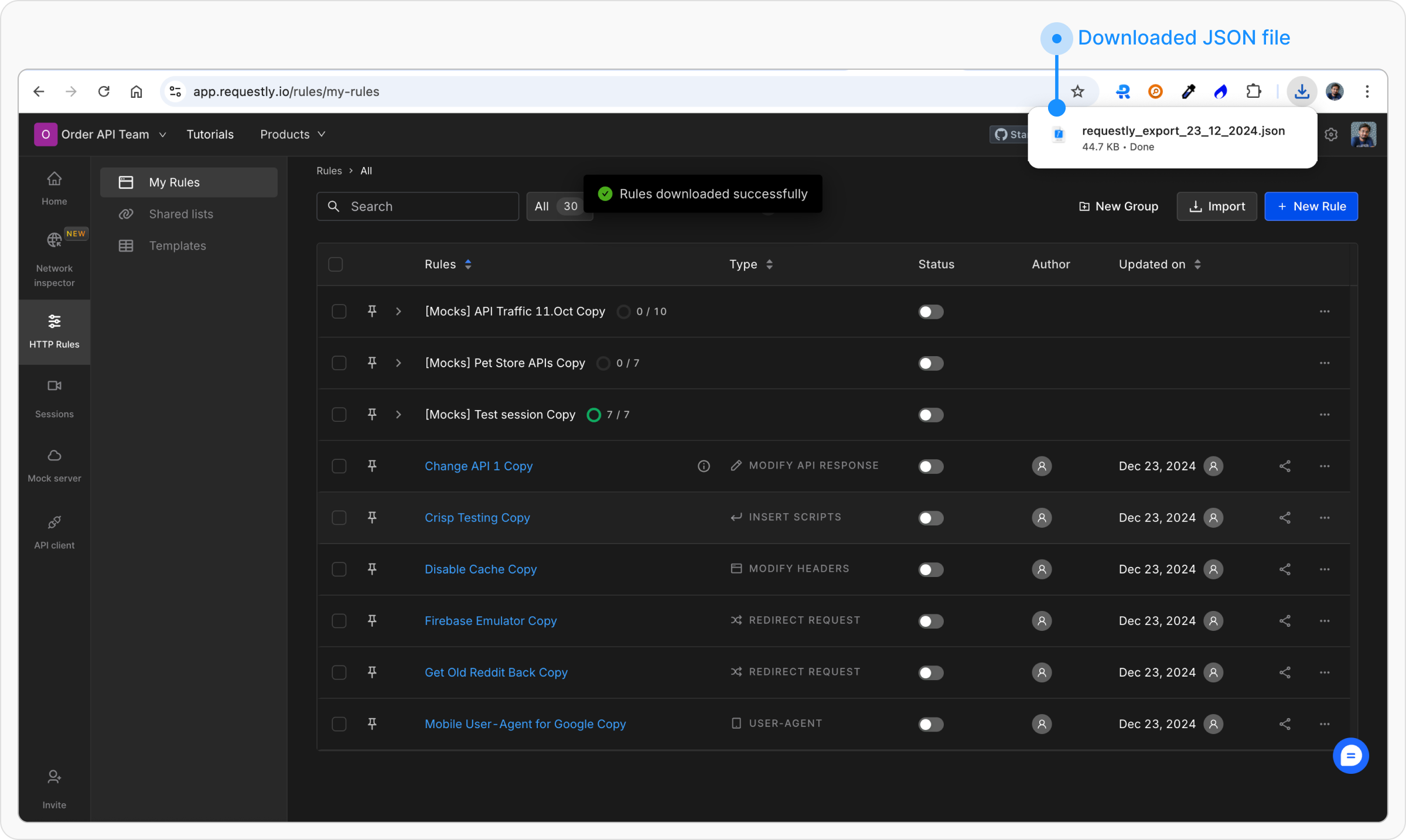
Task: Click the browser downloads icon
Action: 1302,91
